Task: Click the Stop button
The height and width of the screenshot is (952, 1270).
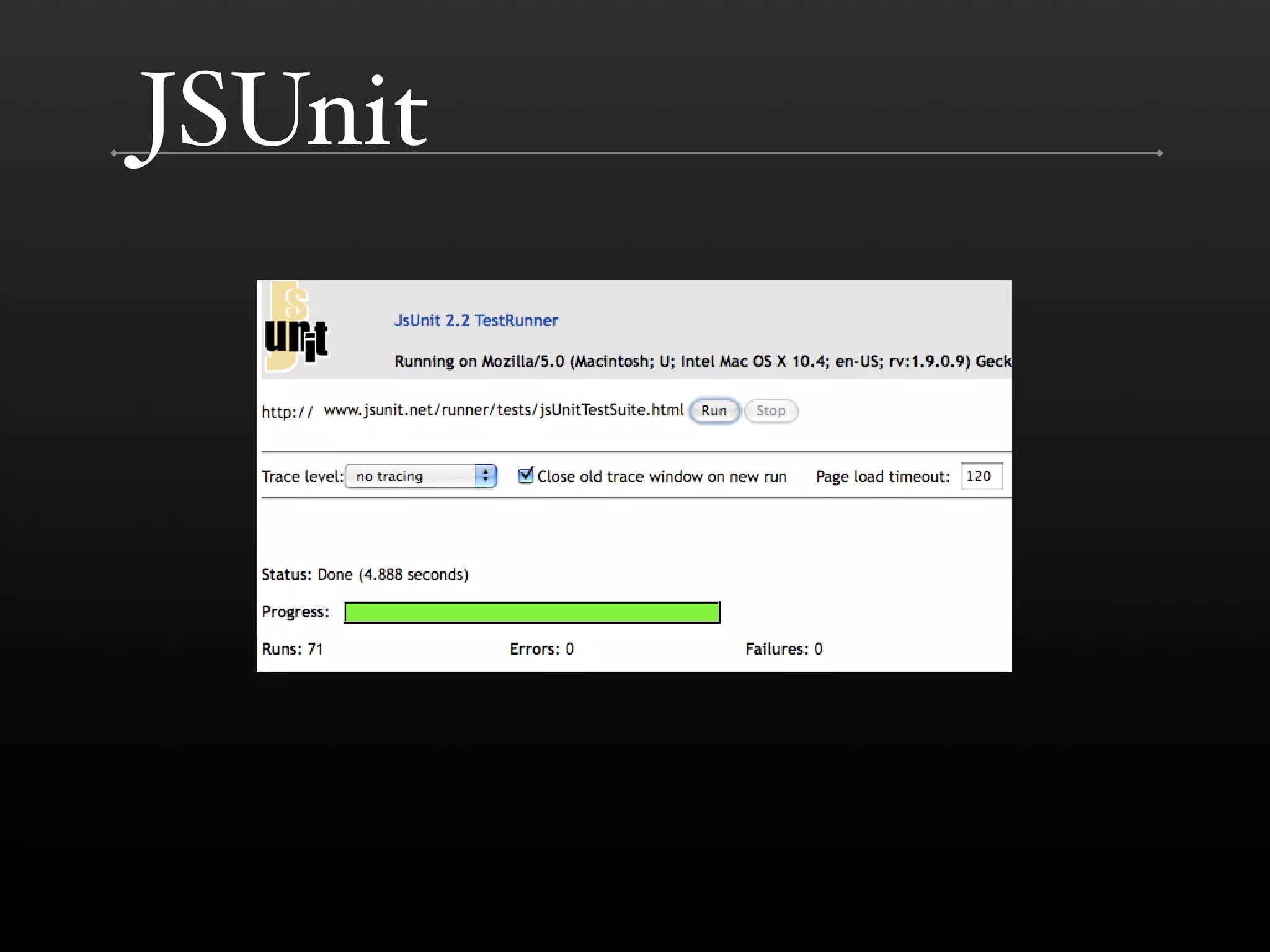Action: tap(771, 411)
